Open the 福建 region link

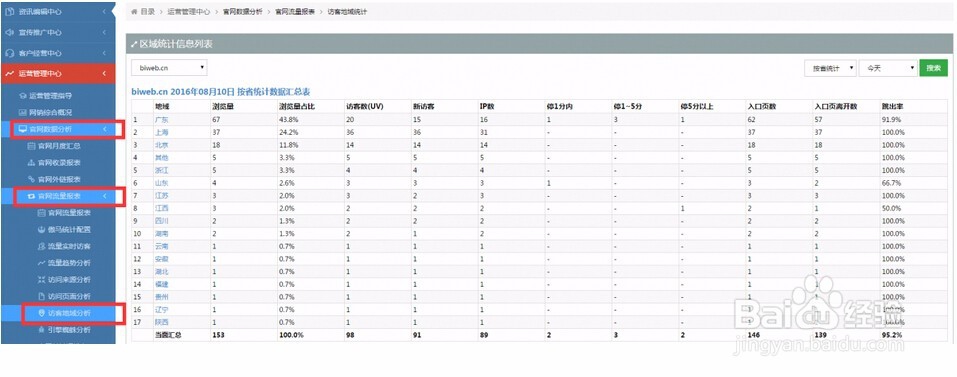161,284
